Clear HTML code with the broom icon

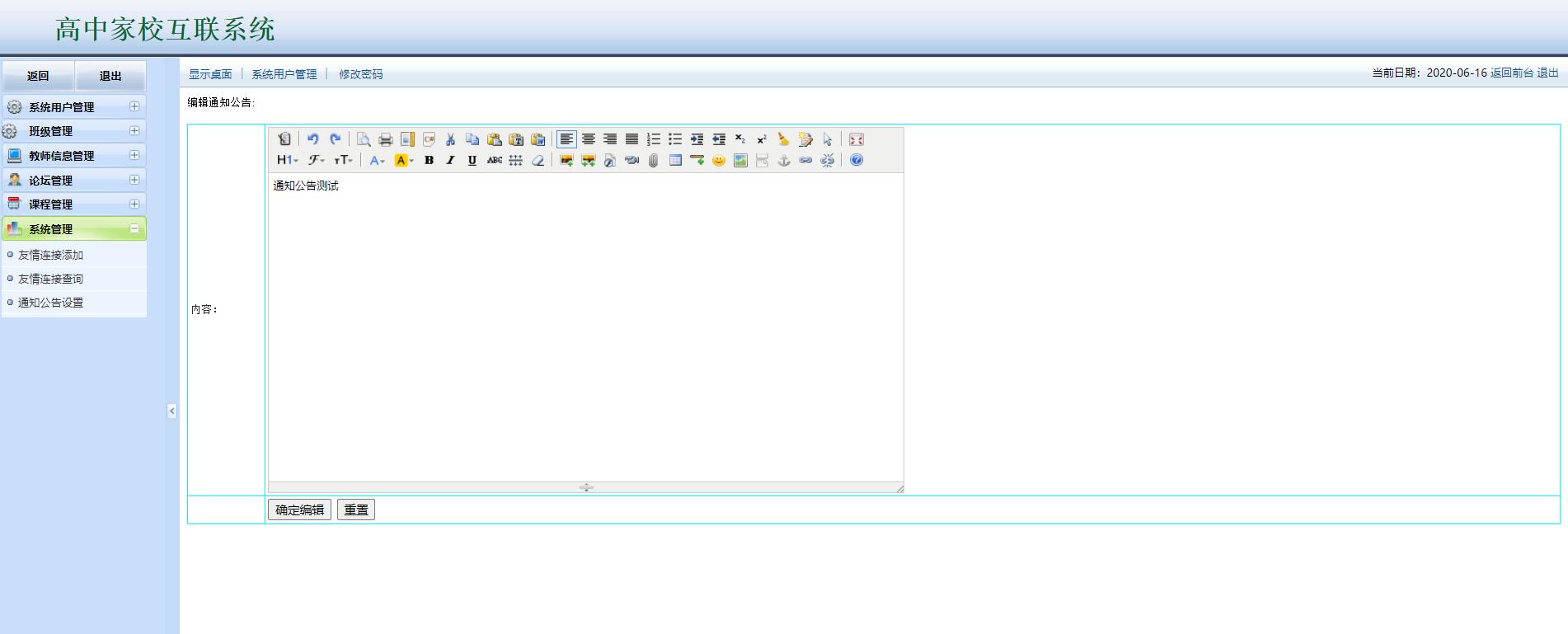point(783,139)
